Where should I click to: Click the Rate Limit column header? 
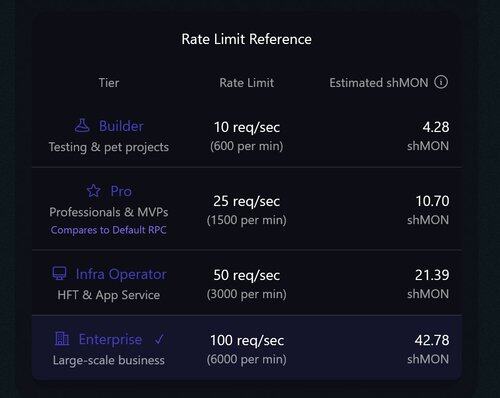tap(247, 83)
